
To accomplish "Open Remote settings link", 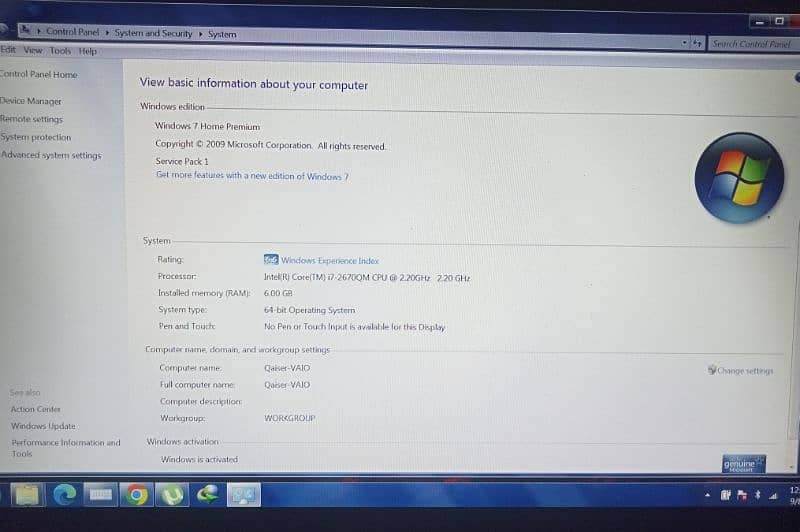I will pos(32,119).
